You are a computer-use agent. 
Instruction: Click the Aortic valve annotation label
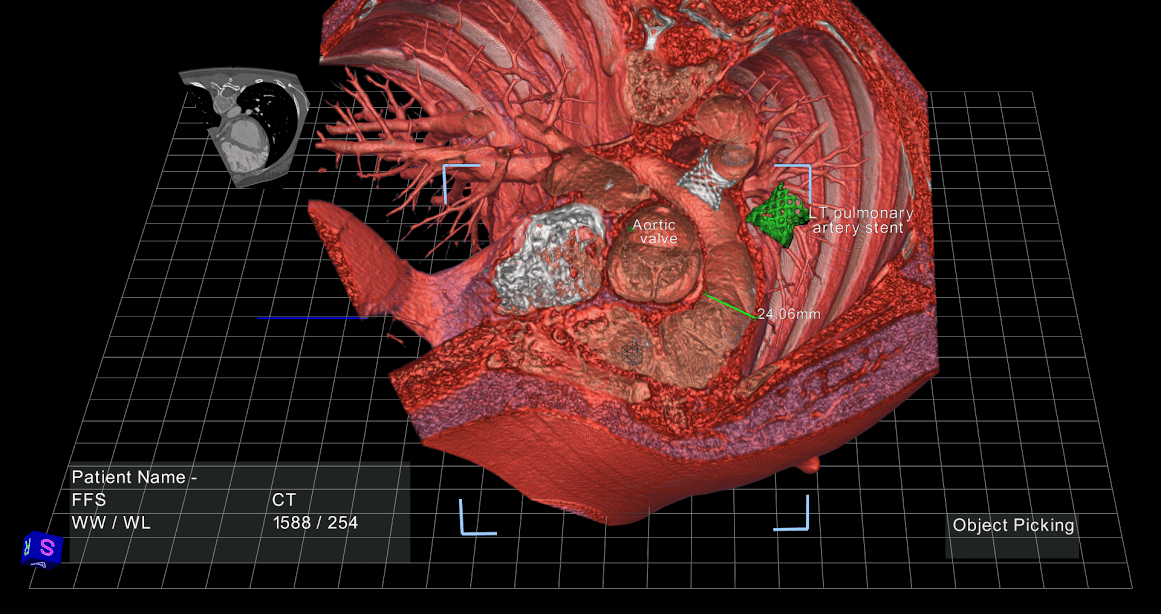tap(655, 231)
